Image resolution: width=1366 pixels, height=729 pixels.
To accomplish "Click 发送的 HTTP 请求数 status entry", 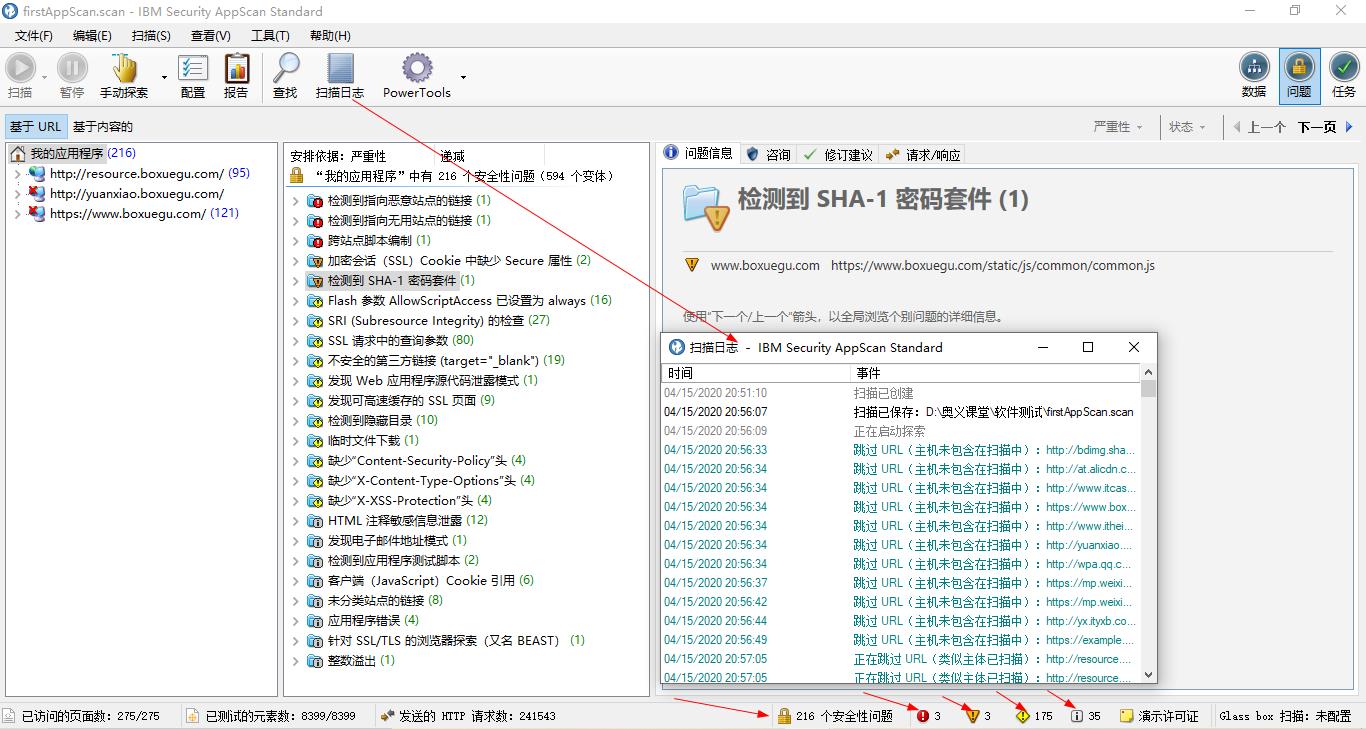I will click(469, 716).
